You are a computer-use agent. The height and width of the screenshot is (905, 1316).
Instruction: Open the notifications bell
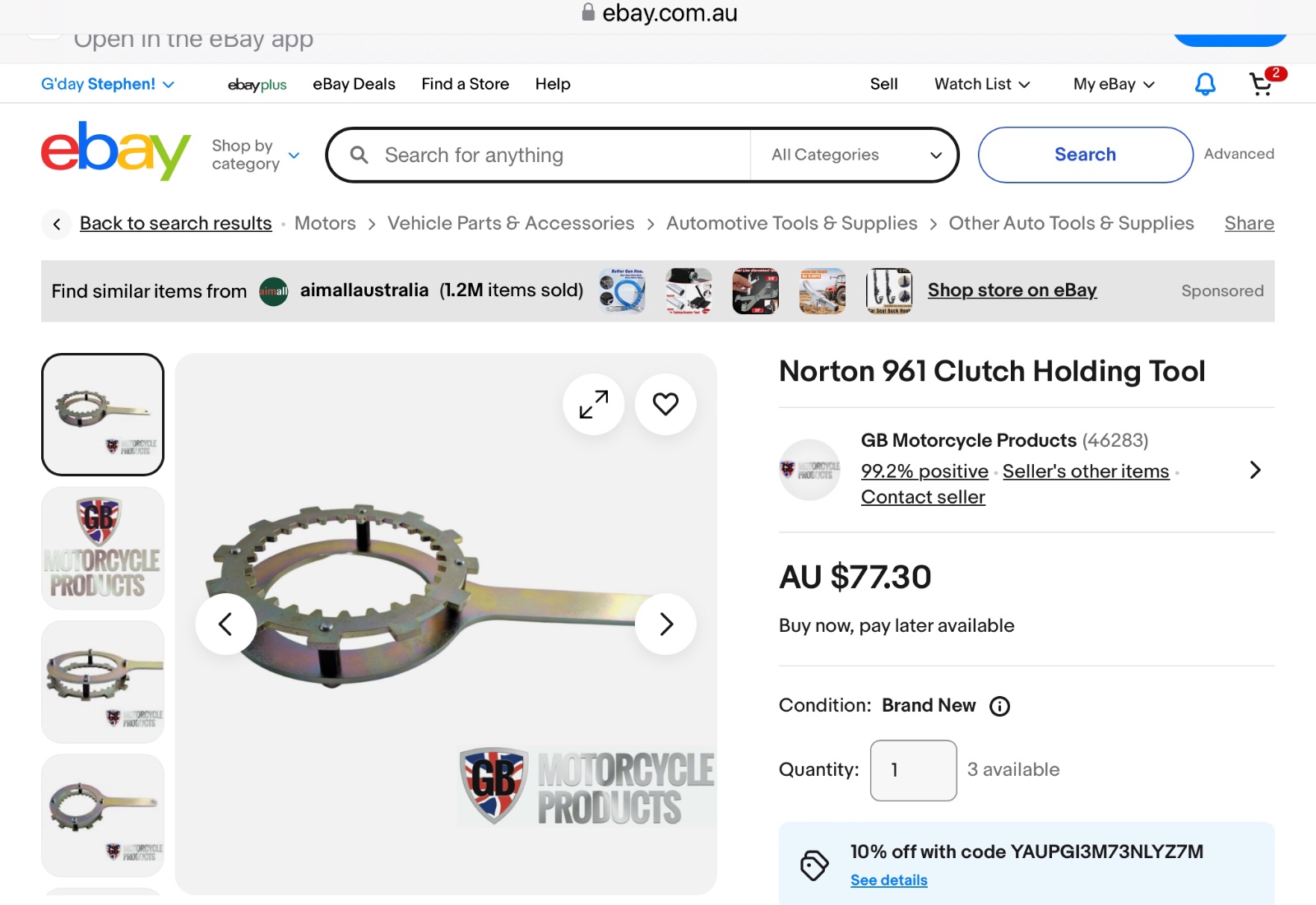[1205, 84]
